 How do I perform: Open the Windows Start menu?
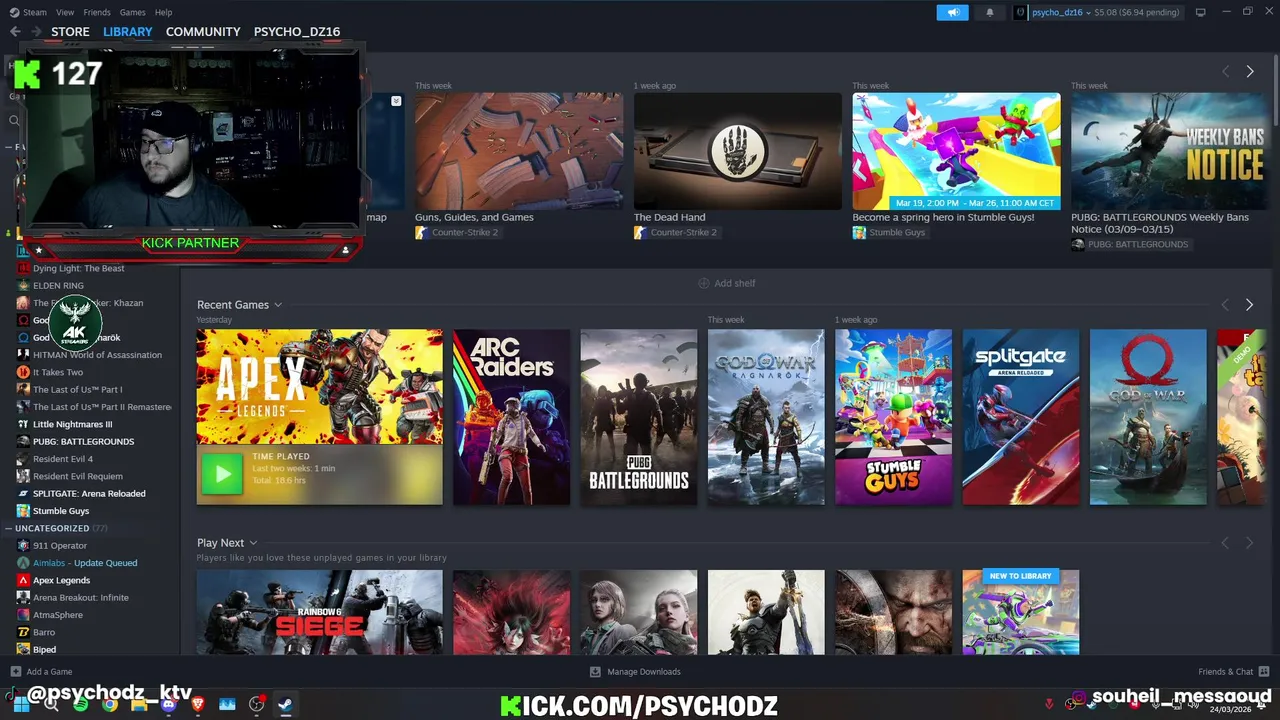pos(21,704)
